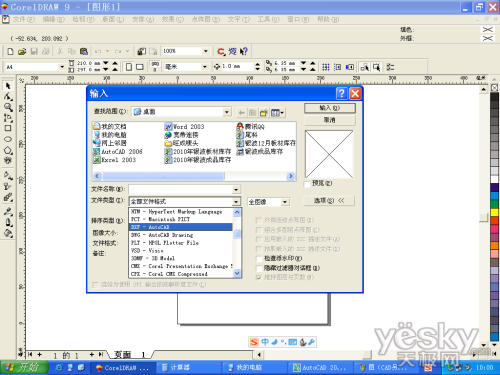Open the Options icon on property bar
The image size is (500, 375).
(x=390, y=67)
